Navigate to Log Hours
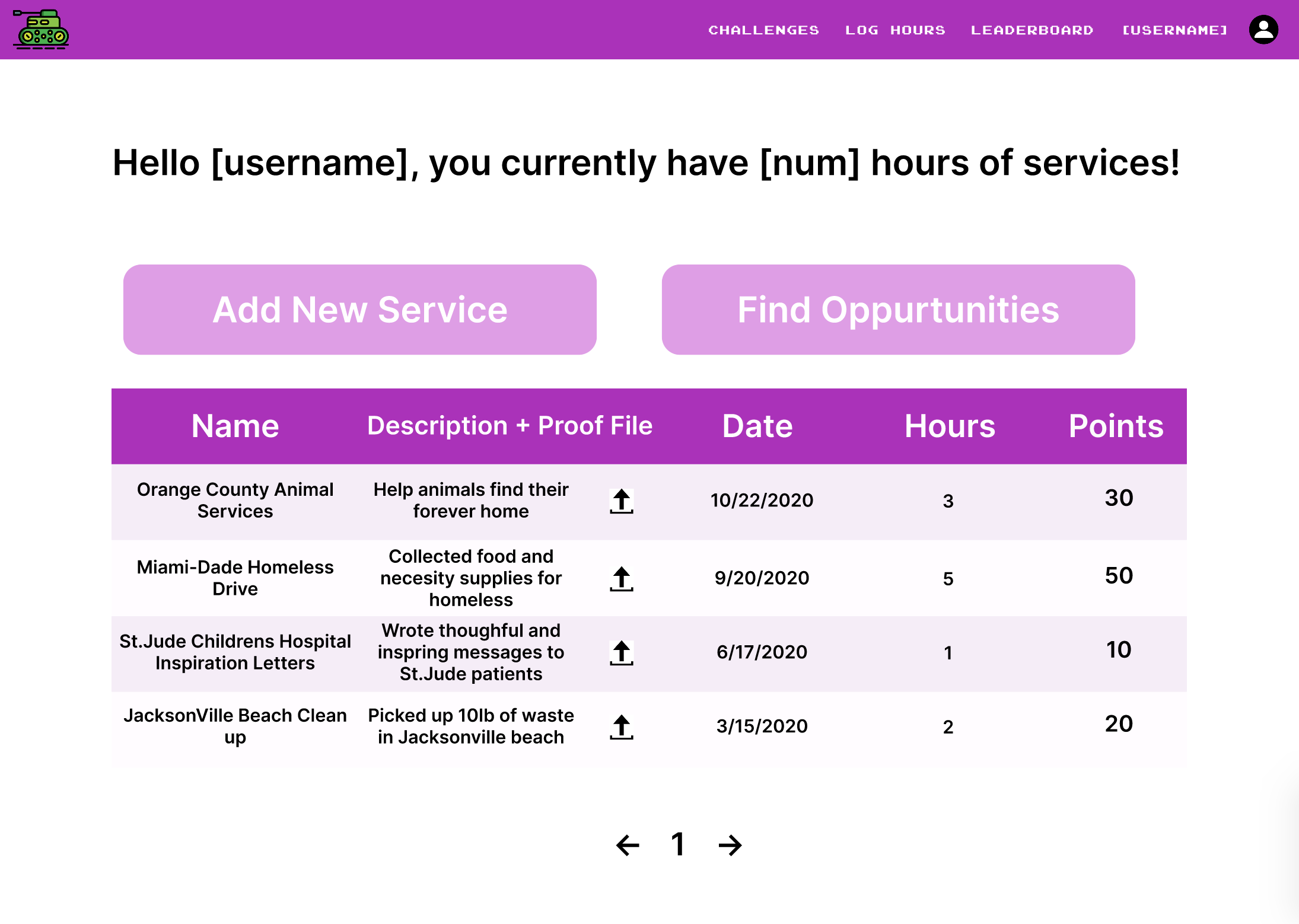The height and width of the screenshot is (924, 1299). pyautogui.click(x=894, y=30)
